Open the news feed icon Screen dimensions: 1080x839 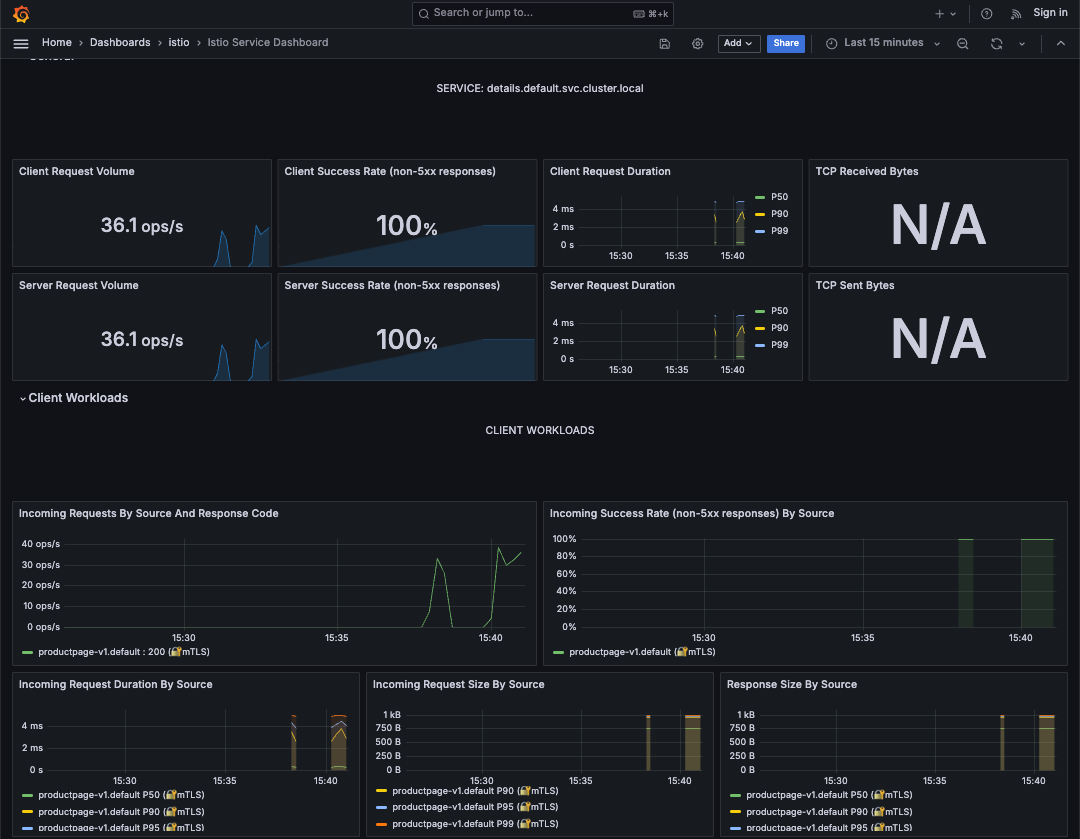point(1016,14)
